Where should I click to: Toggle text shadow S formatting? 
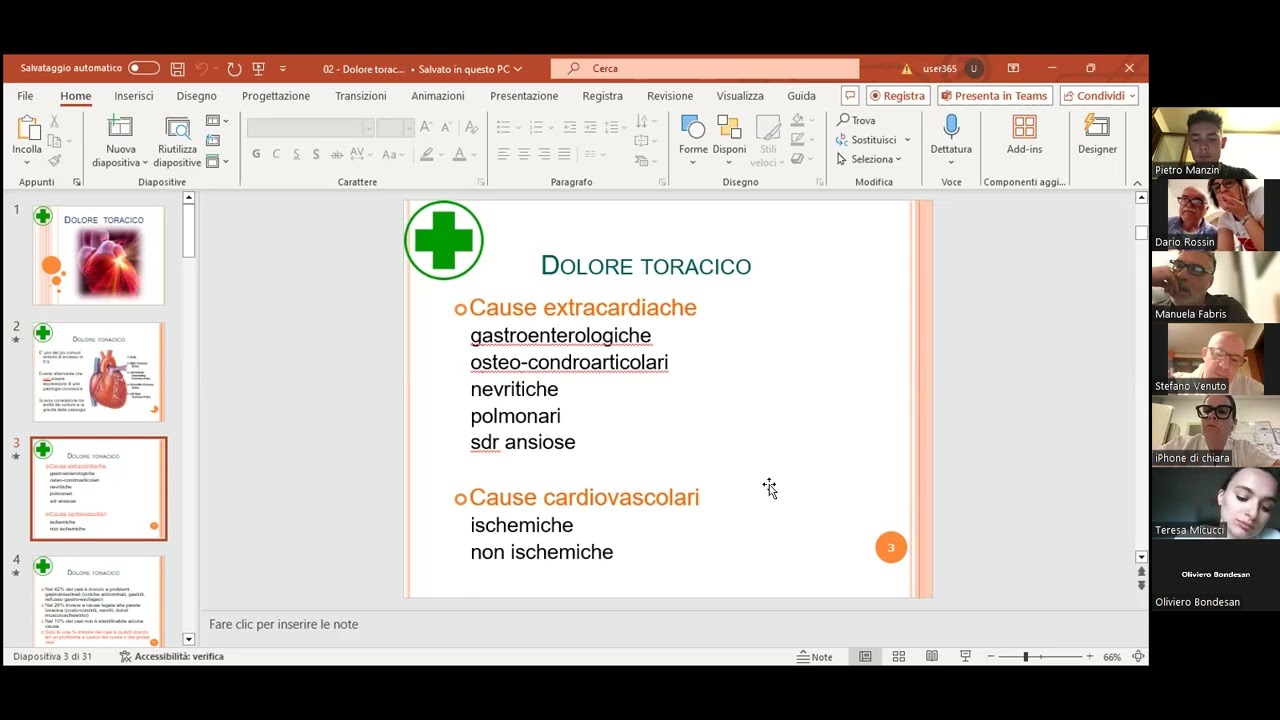316,154
